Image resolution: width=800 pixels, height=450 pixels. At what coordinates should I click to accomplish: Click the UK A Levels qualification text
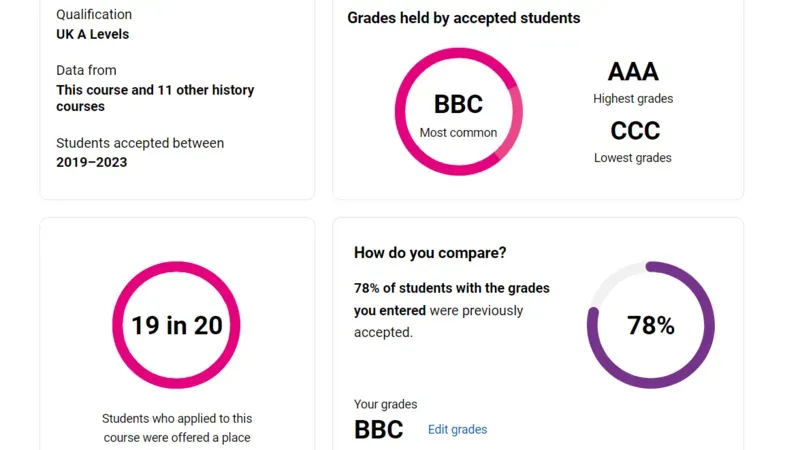point(92,34)
